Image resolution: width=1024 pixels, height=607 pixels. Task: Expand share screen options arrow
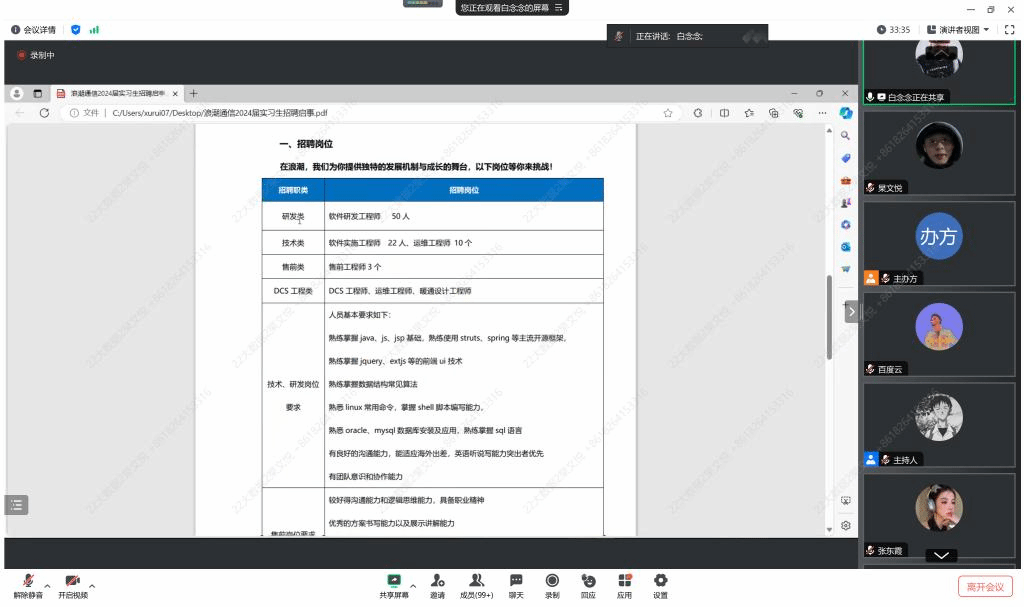point(413,586)
